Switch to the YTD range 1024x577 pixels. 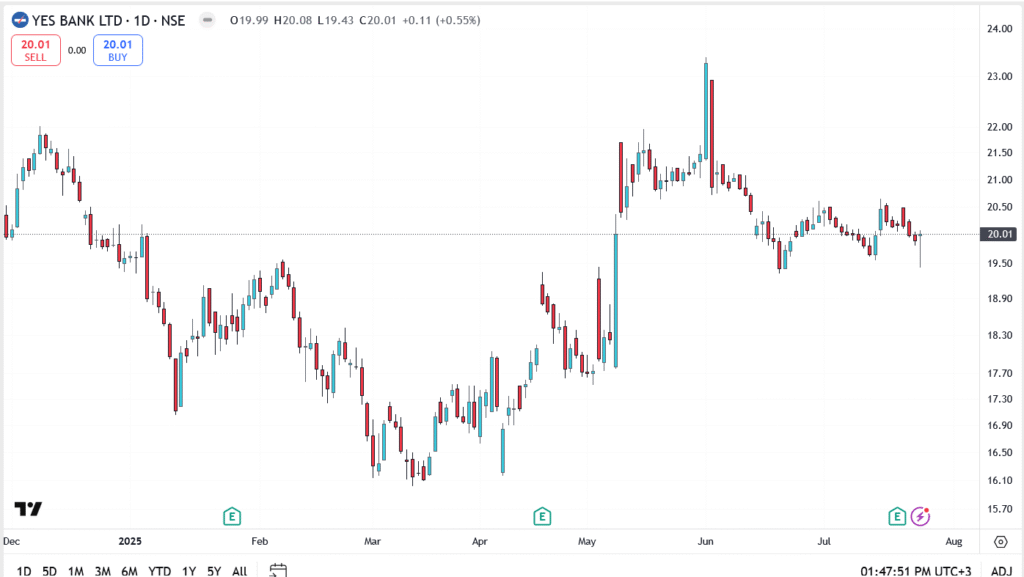pyautogui.click(x=158, y=571)
